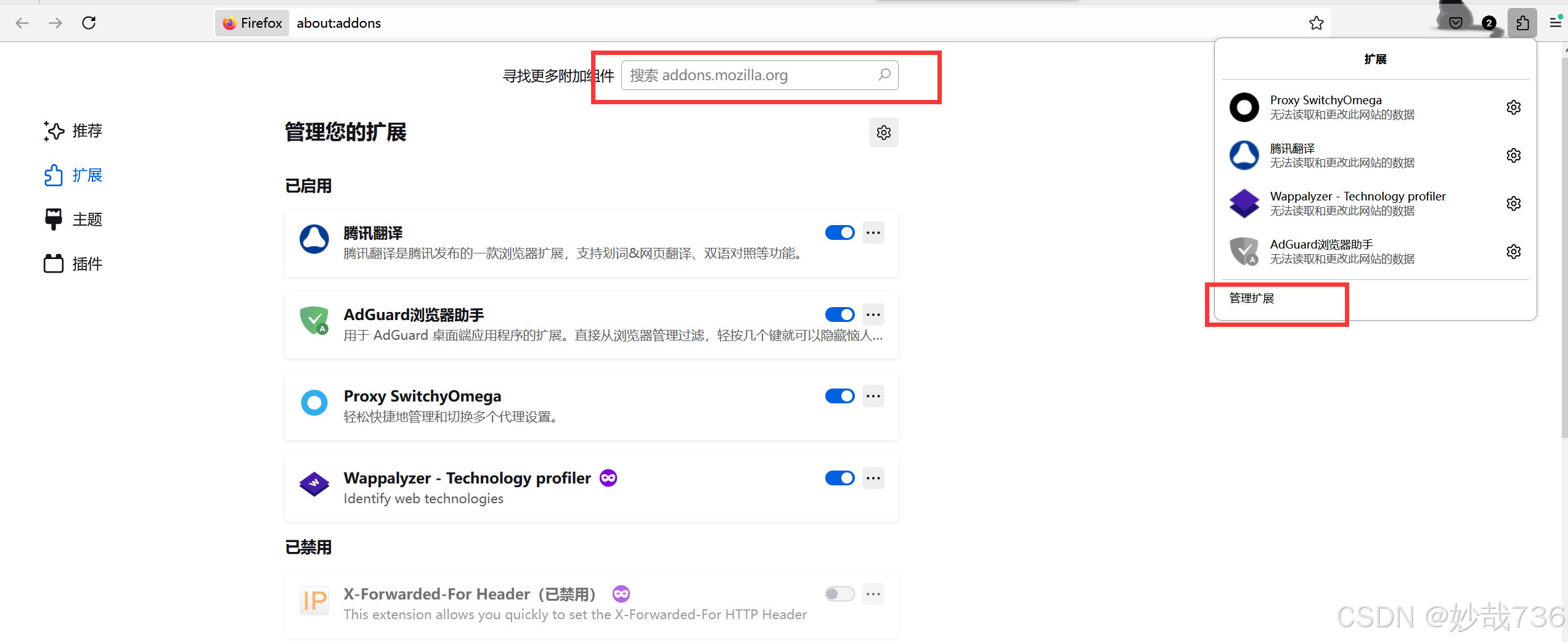Go forward with the browser forward arrow
The width and height of the screenshot is (1568, 642).
55,23
